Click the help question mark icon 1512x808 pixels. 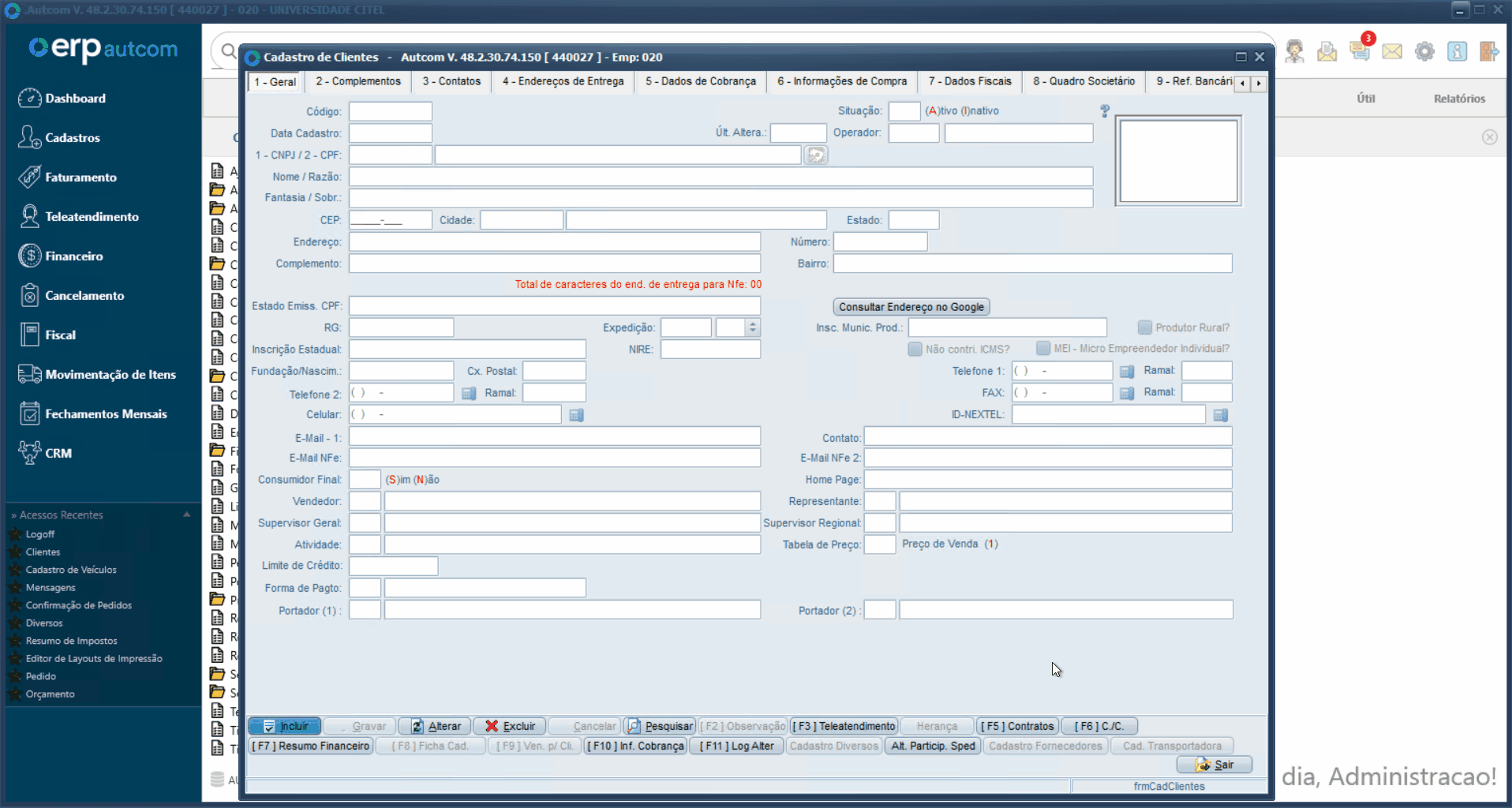coord(1105,111)
